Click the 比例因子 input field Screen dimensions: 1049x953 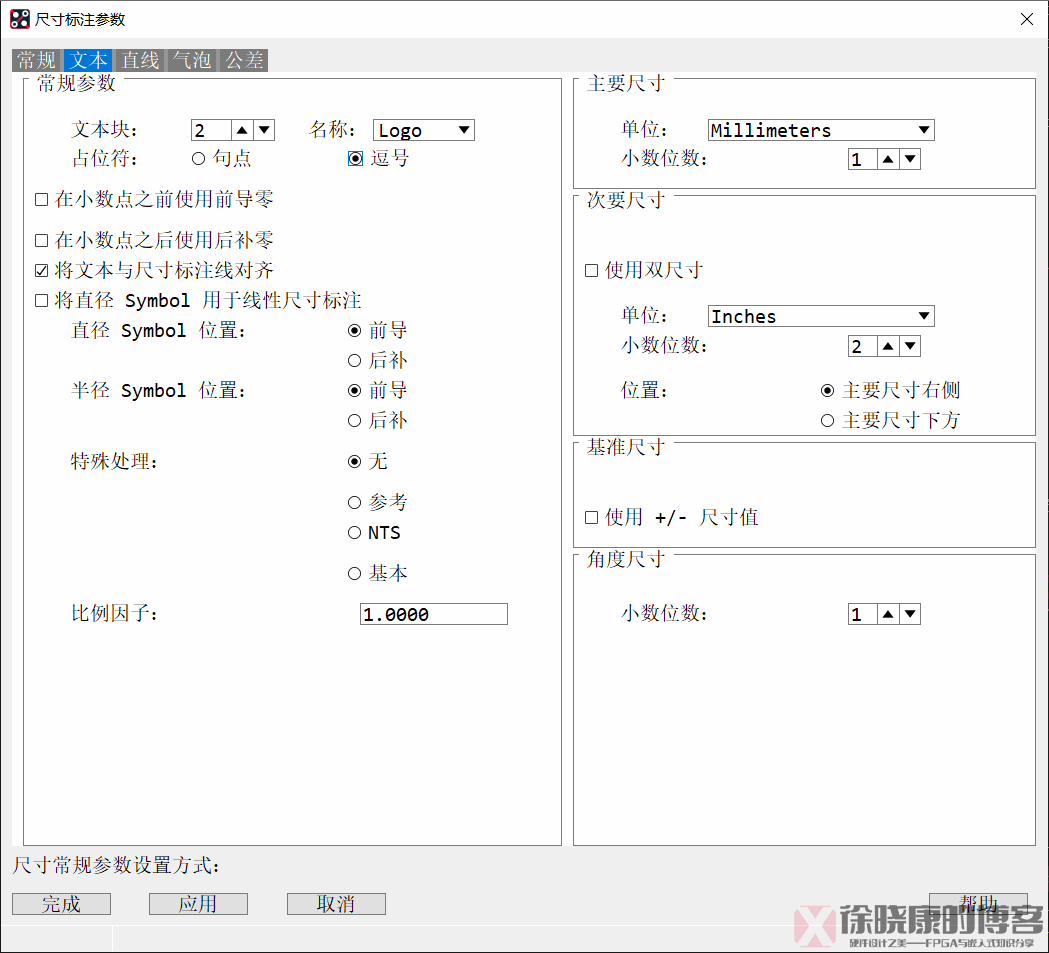coord(433,614)
